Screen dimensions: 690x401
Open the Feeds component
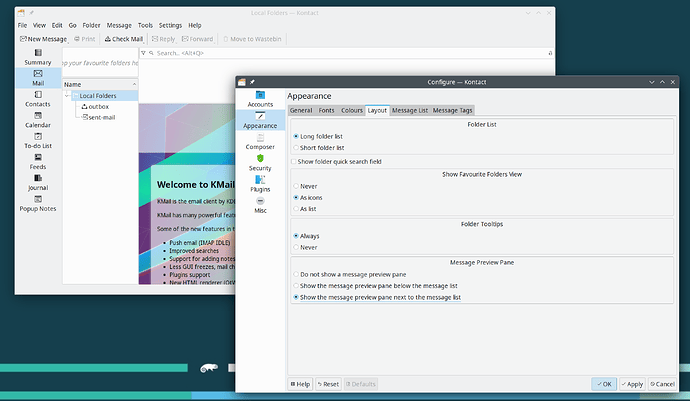[38, 162]
